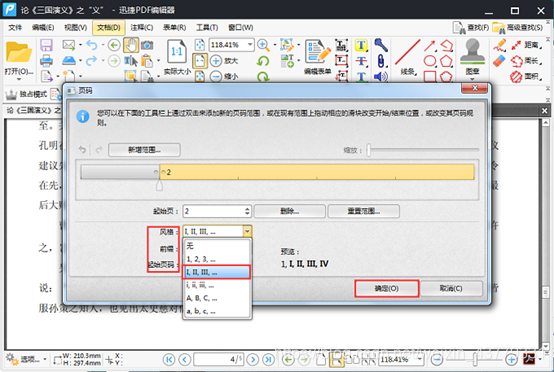This screenshot has width=554, height=372.
Task: Click the yellow page range bar
Action: [x=317, y=172]
